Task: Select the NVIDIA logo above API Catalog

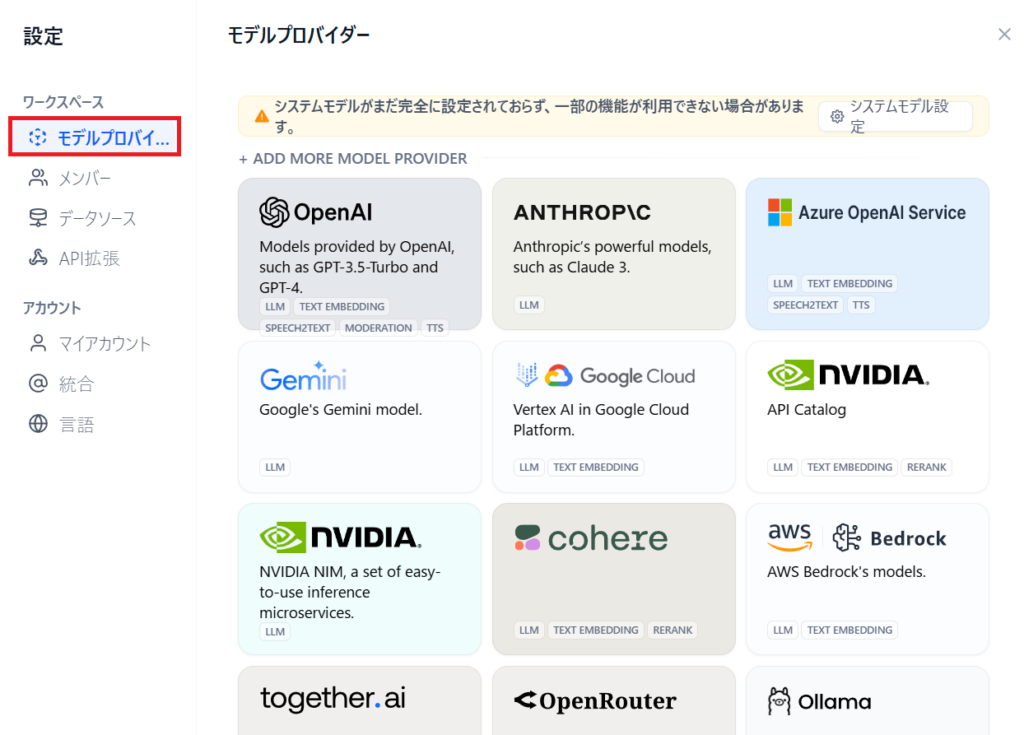Action: [x=848, y=375]
